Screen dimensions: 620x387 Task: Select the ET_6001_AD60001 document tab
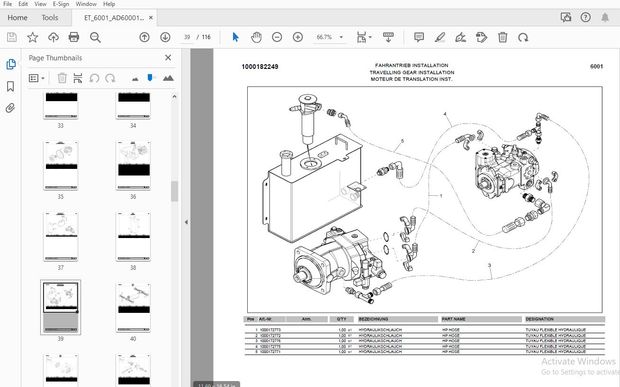[113, 18]
